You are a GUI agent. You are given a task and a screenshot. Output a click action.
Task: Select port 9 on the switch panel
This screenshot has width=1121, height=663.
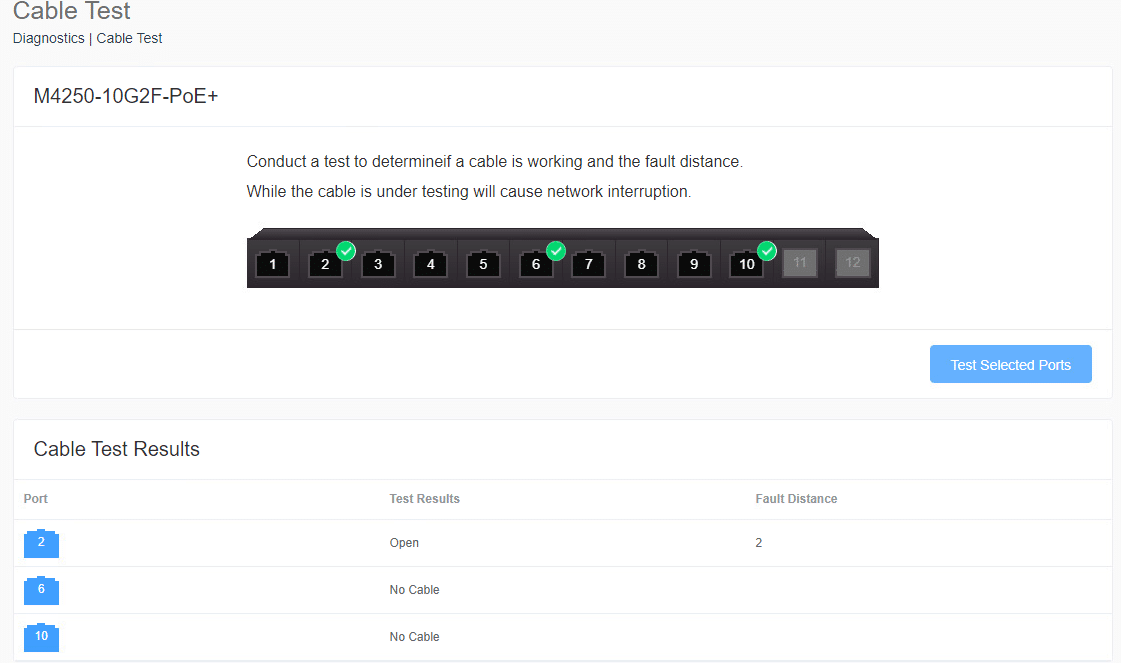pos(694,263)
